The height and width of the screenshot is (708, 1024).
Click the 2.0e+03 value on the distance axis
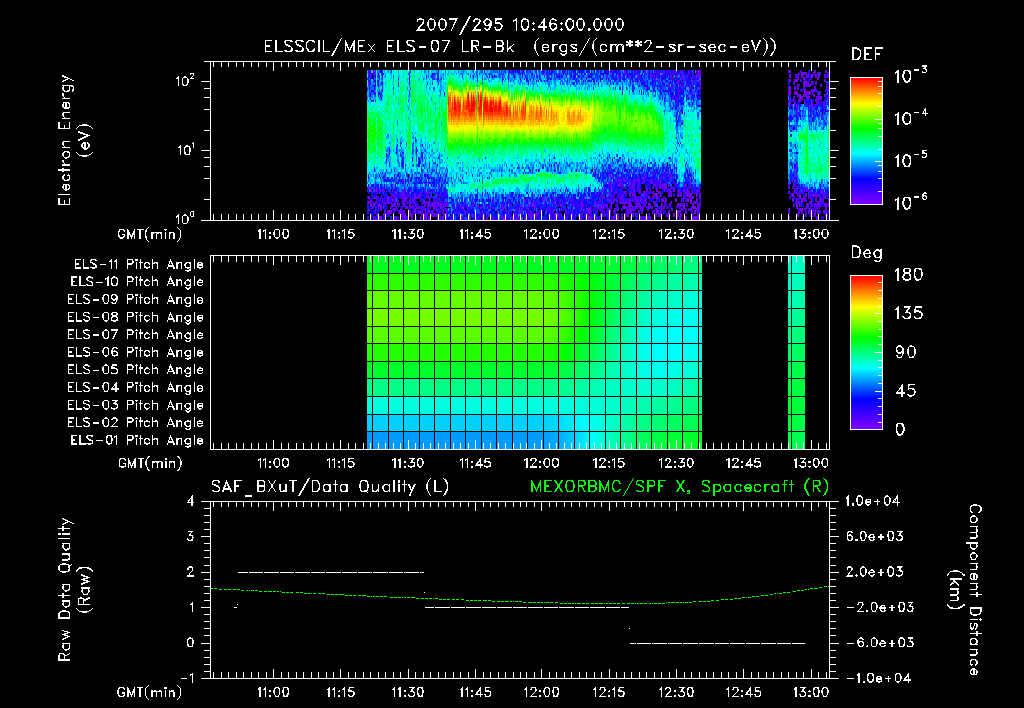click(x=875, y=572)
